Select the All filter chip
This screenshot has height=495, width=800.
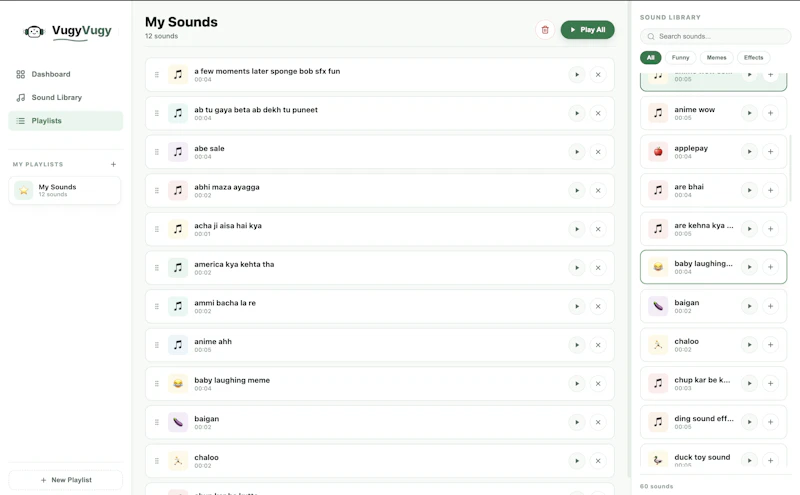[x=651, y=58]
